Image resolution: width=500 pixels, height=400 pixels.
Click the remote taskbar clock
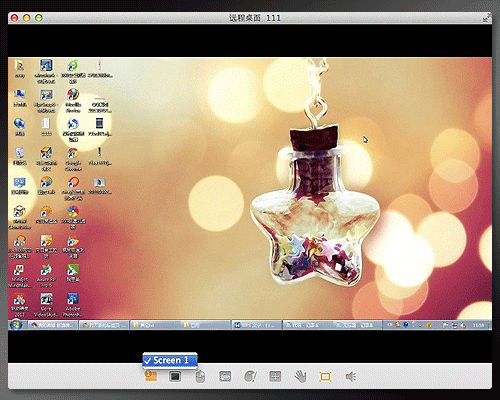[479, 325]
